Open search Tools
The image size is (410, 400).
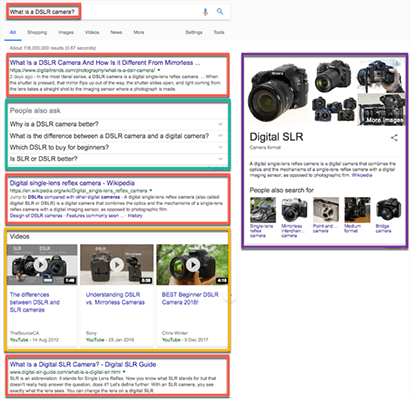(219, 32)
